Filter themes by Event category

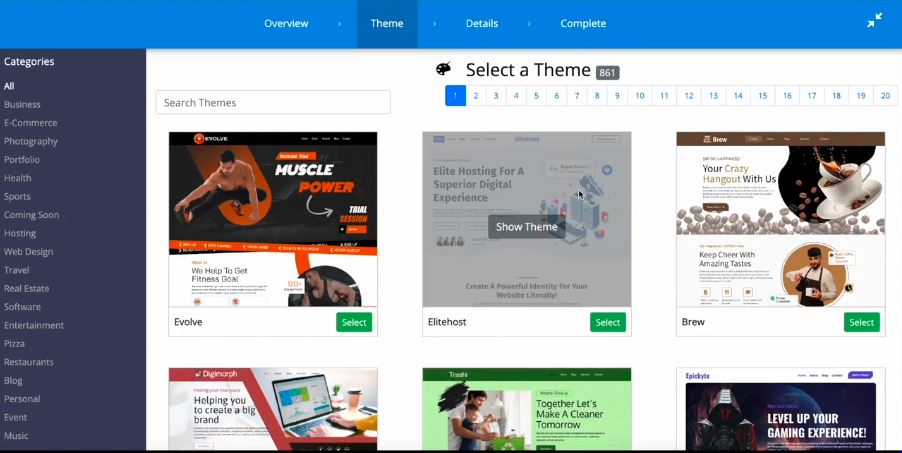tap(15, 417)
